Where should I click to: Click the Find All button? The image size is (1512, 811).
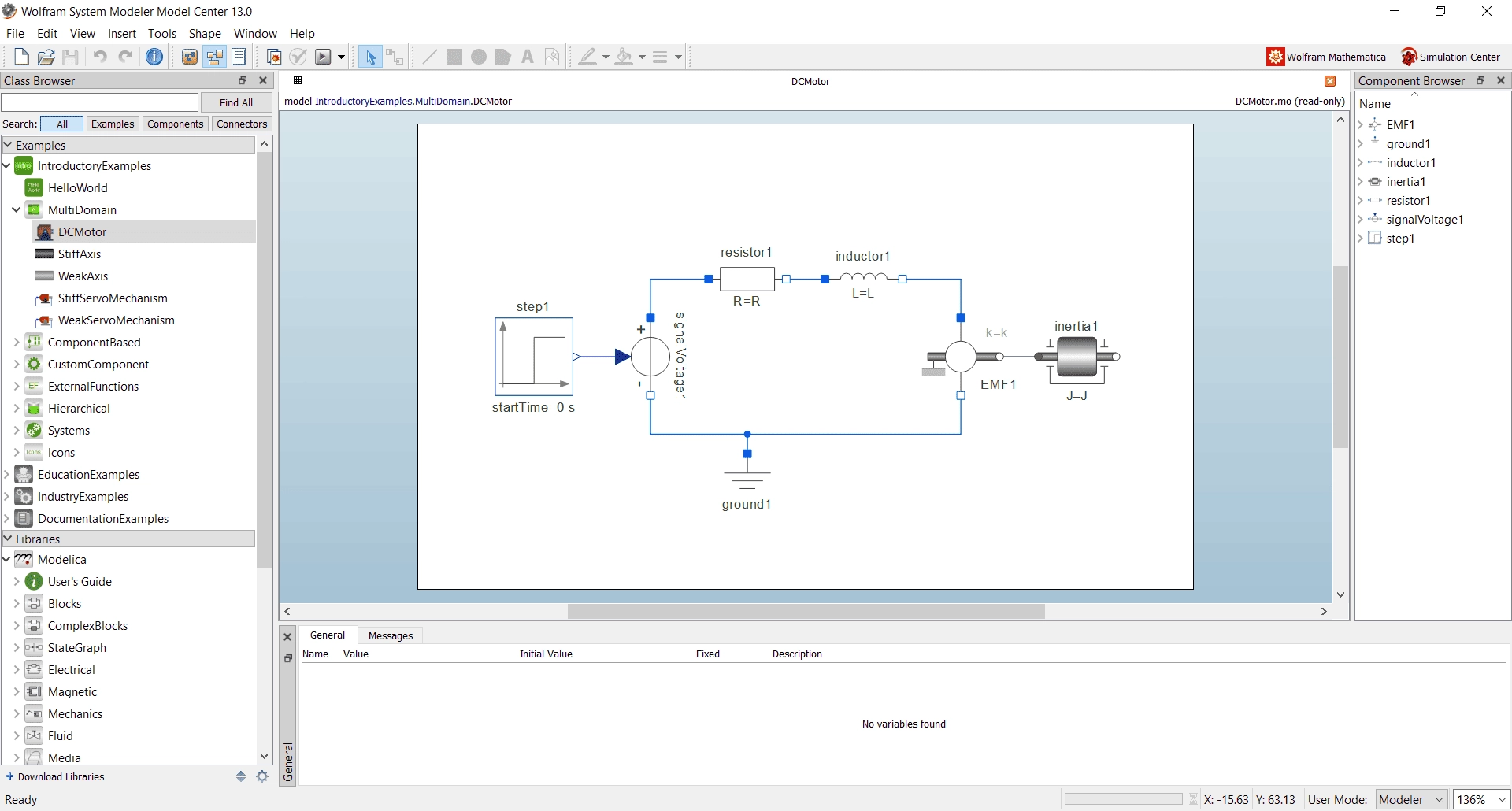(x=236, y=102)
